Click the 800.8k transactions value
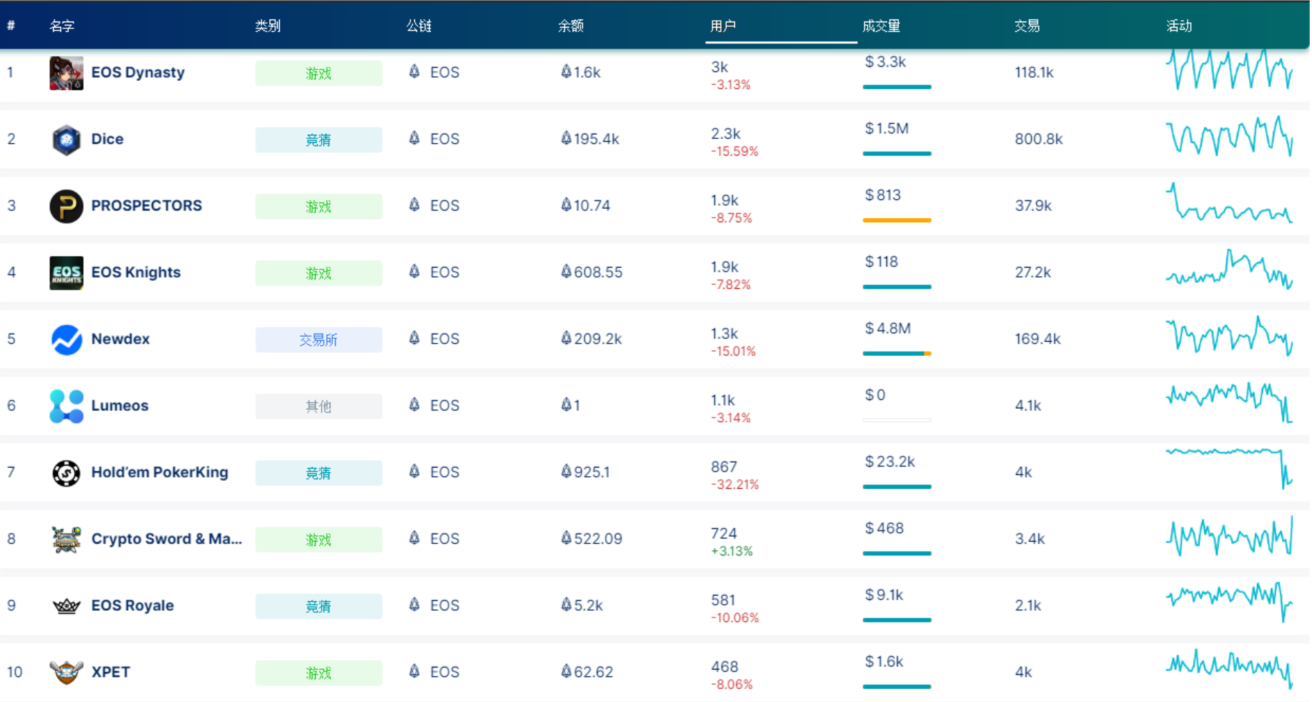The image size is (1312, 702). pos(1039,139)
